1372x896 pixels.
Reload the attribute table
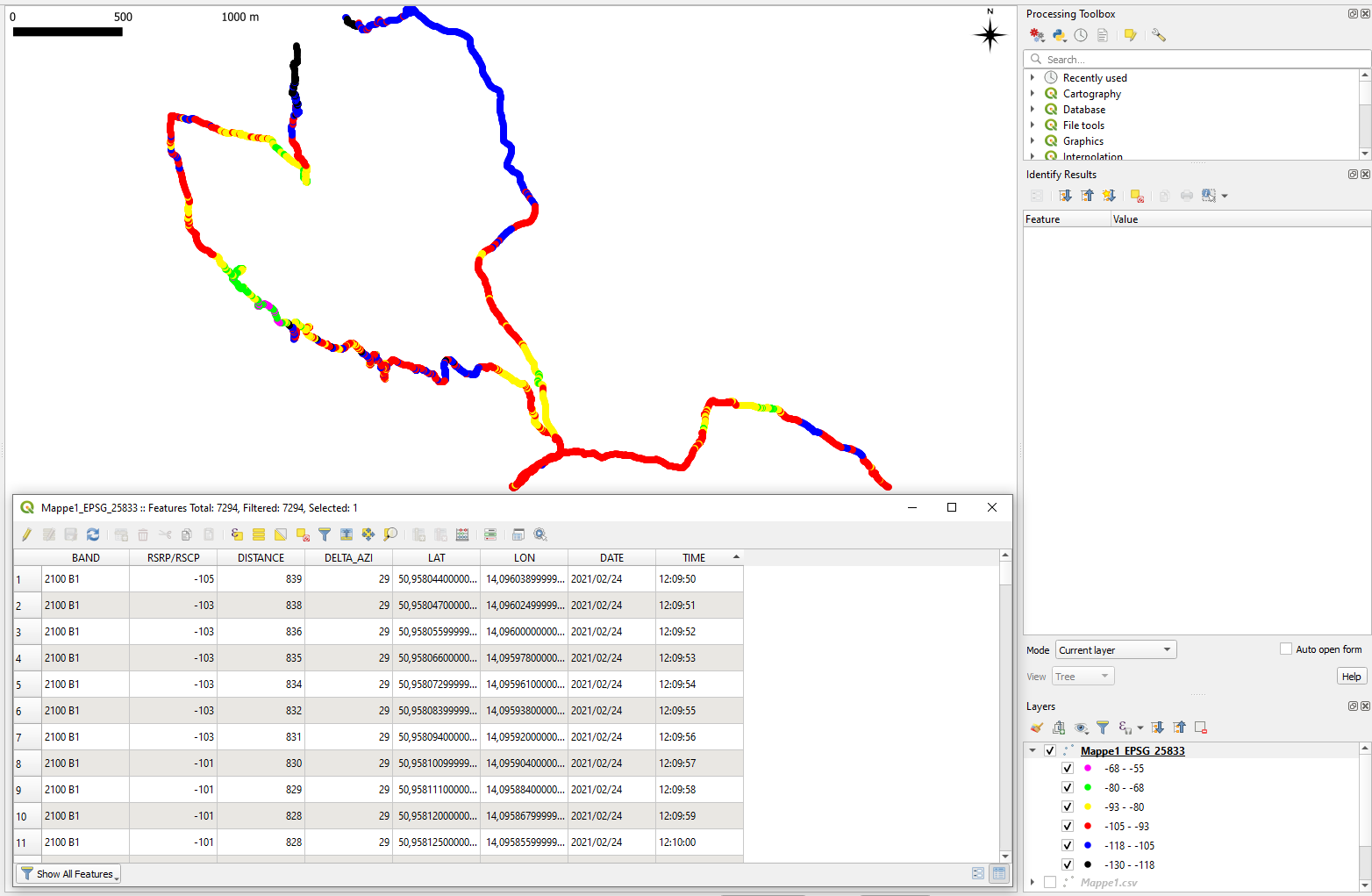[93, 534]
